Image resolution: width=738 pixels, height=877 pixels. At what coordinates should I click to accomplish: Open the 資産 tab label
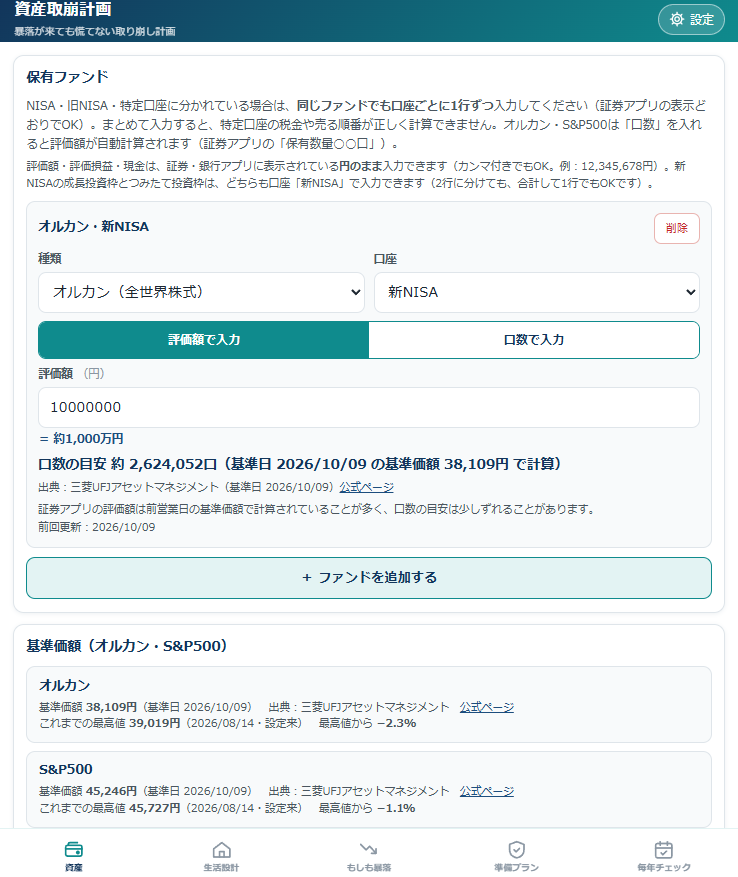pyautogui.click(x=74, y=867)
